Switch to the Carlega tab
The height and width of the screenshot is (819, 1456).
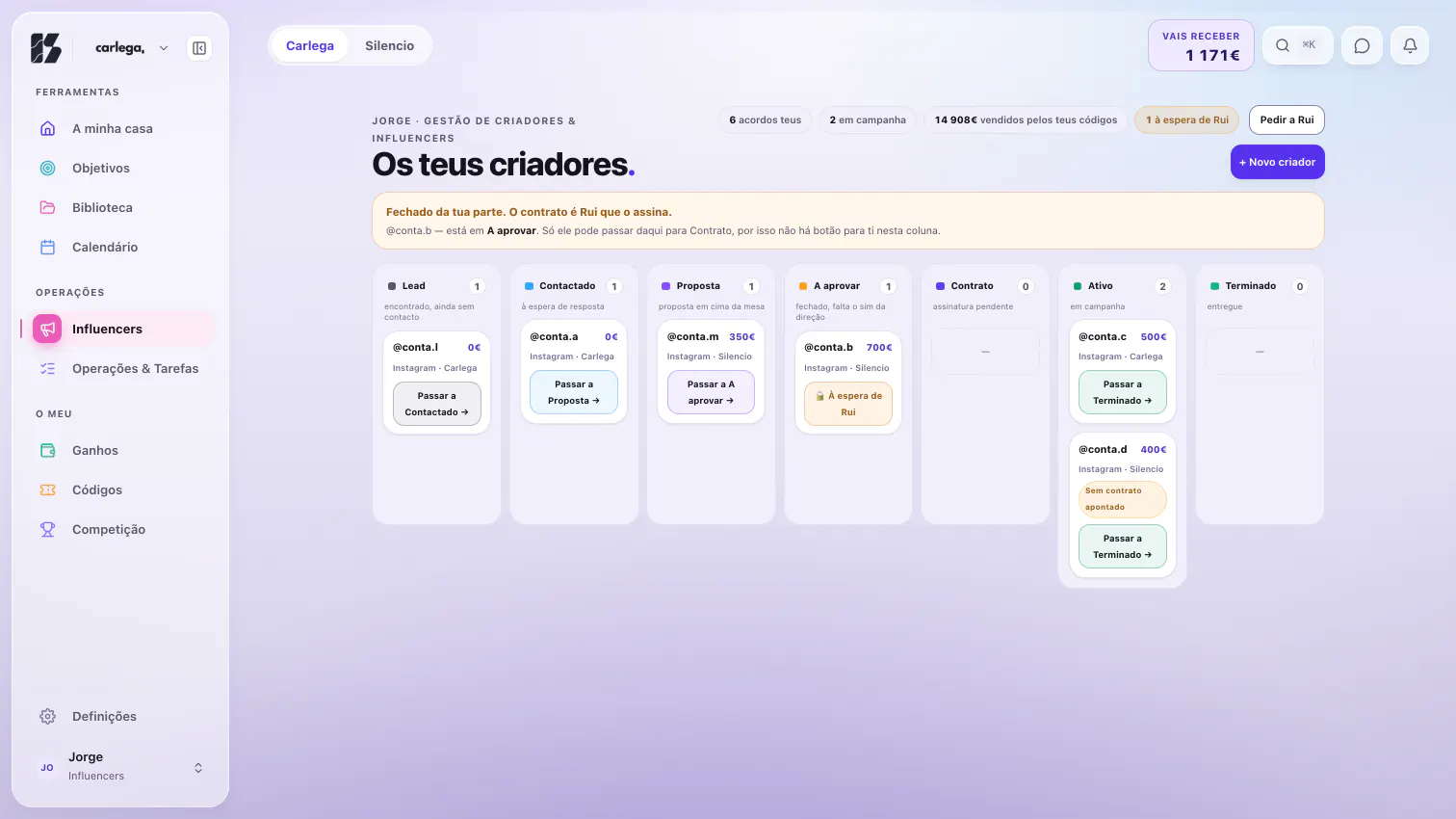pyautogui.click(x=310, y=45)
